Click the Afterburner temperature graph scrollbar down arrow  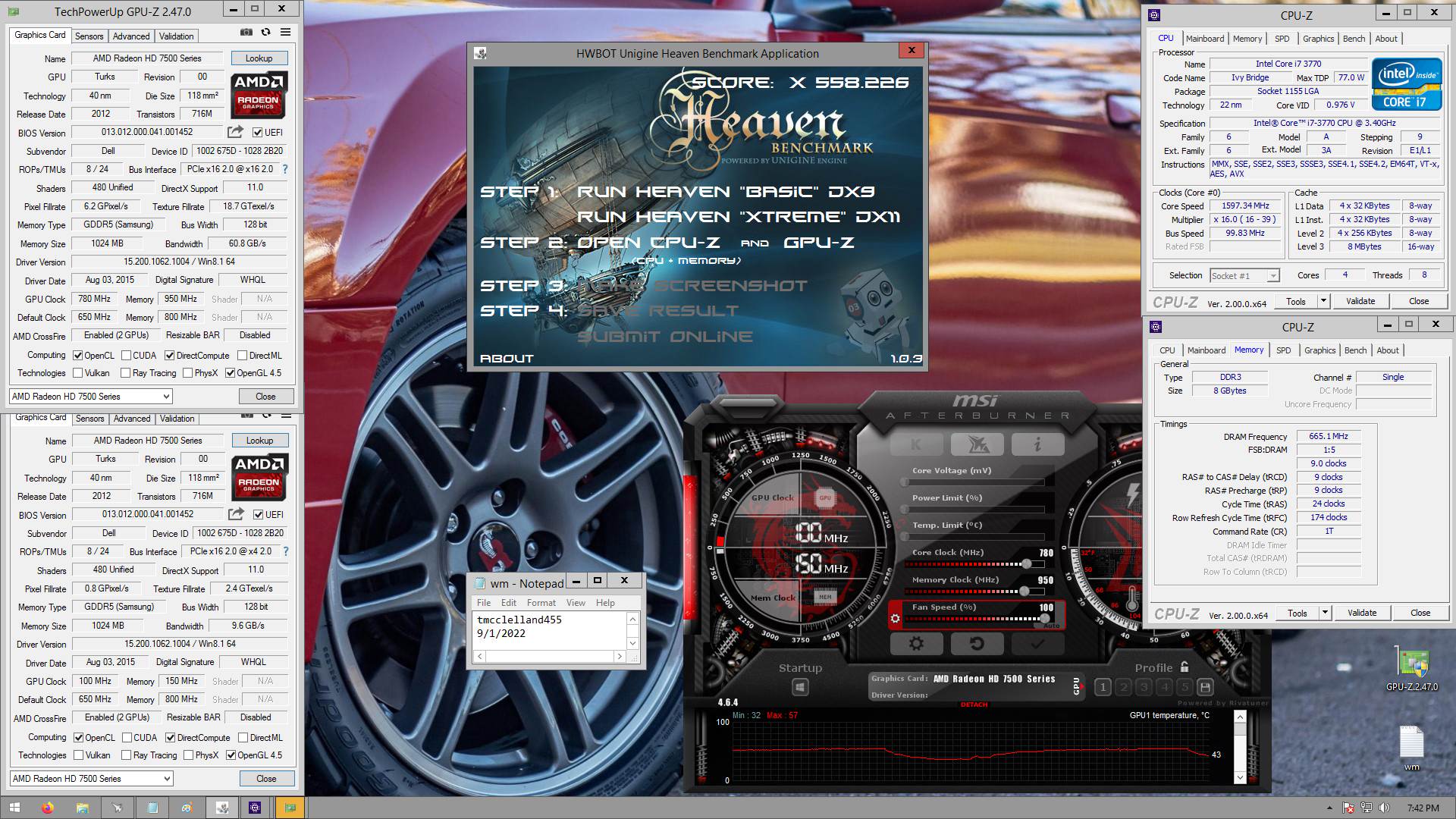pos(1240,777)
